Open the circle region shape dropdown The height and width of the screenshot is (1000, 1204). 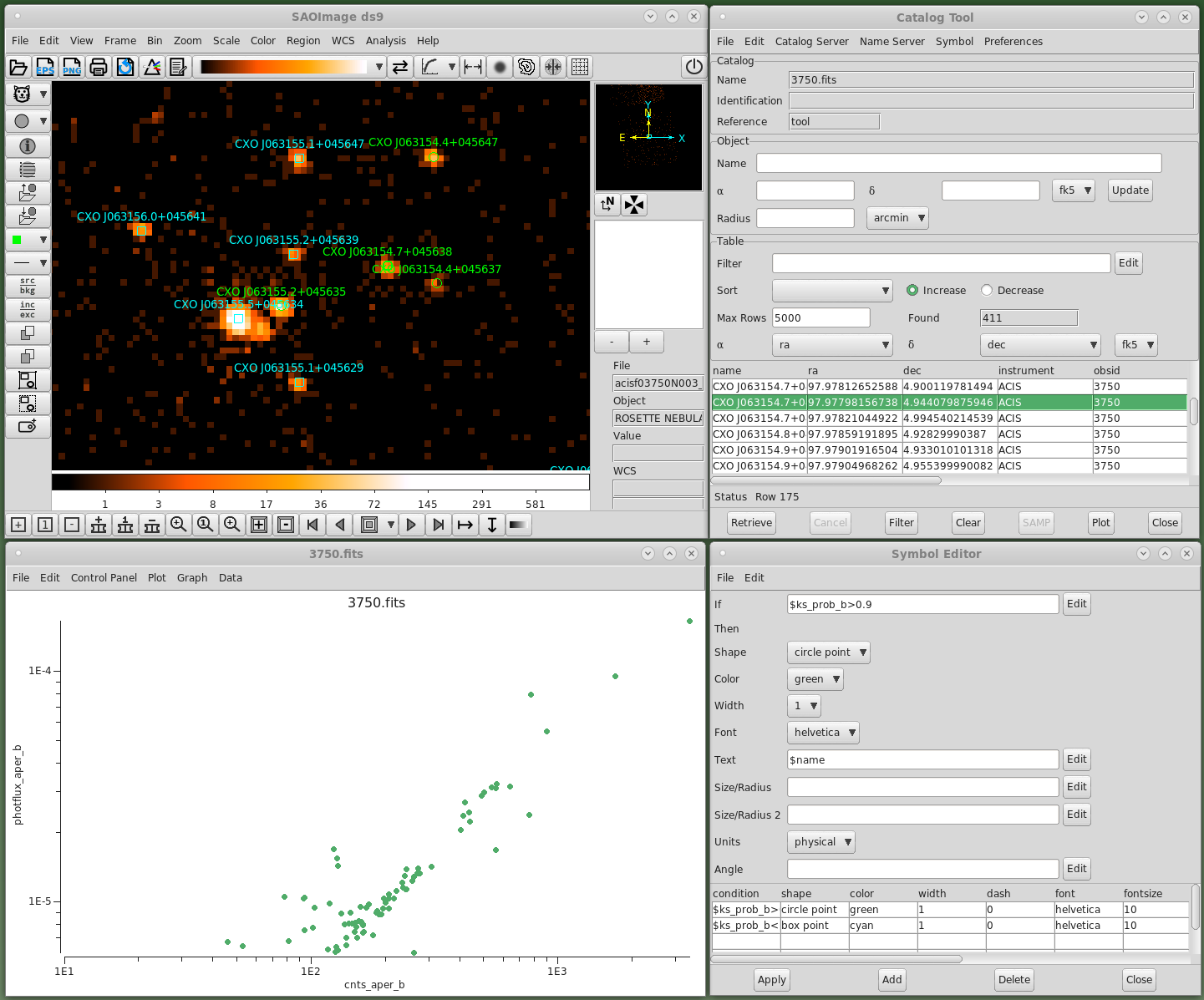coord(28,121)
